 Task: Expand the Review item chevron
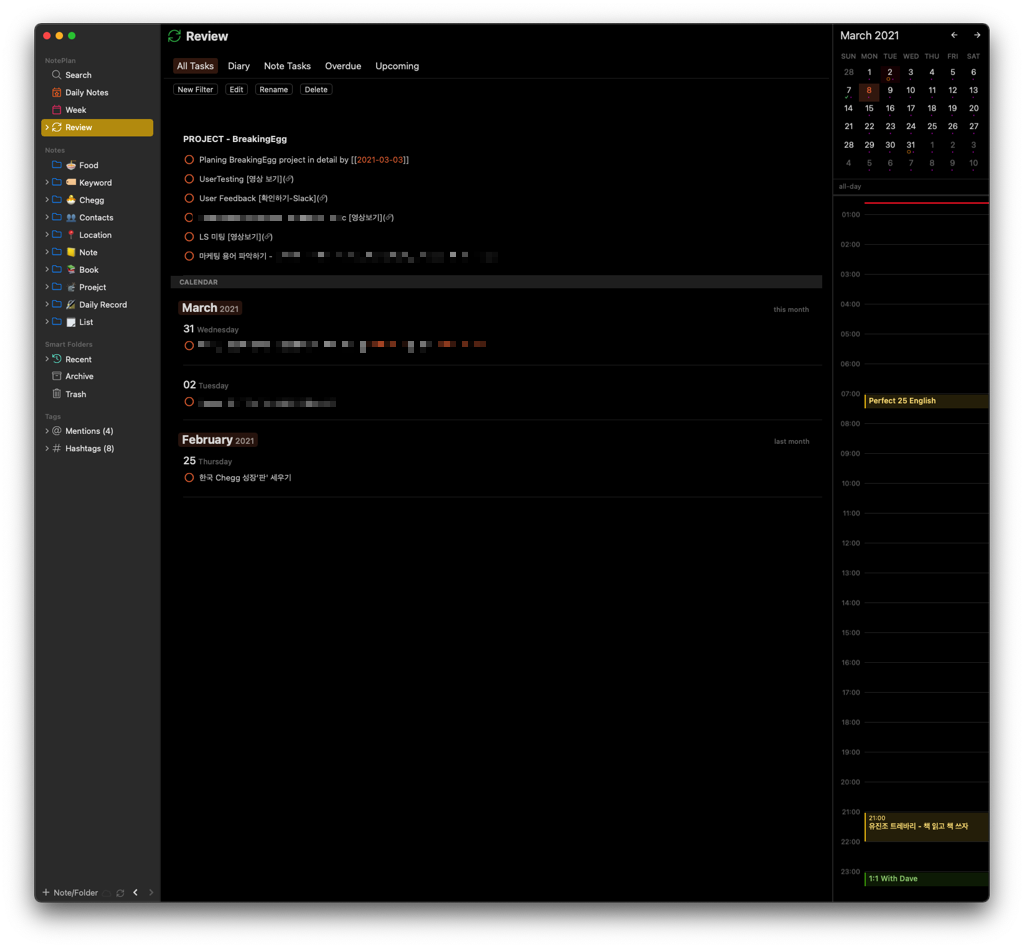tap(47, 127)
